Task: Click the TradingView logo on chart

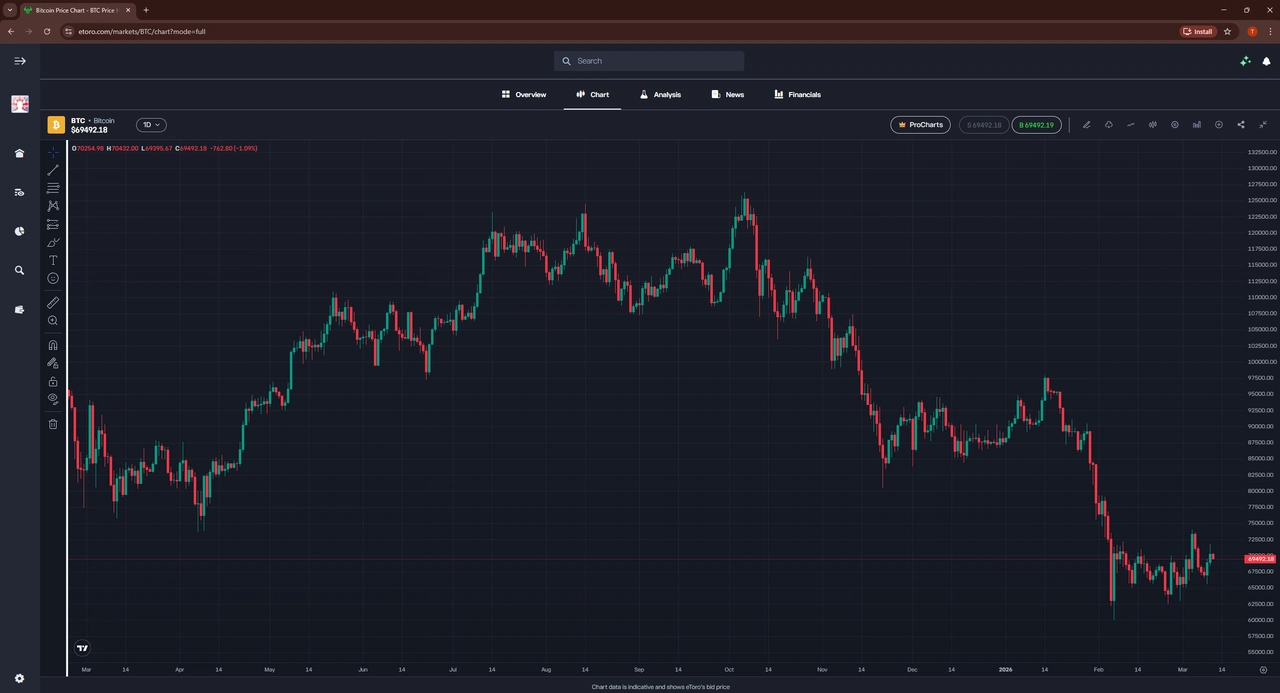Action: tap(82, 648)
